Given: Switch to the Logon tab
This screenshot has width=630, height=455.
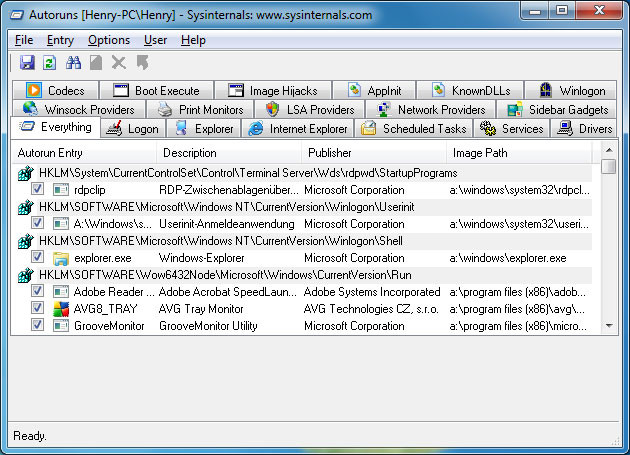Looking at the screenshot, I should [133, 129].
